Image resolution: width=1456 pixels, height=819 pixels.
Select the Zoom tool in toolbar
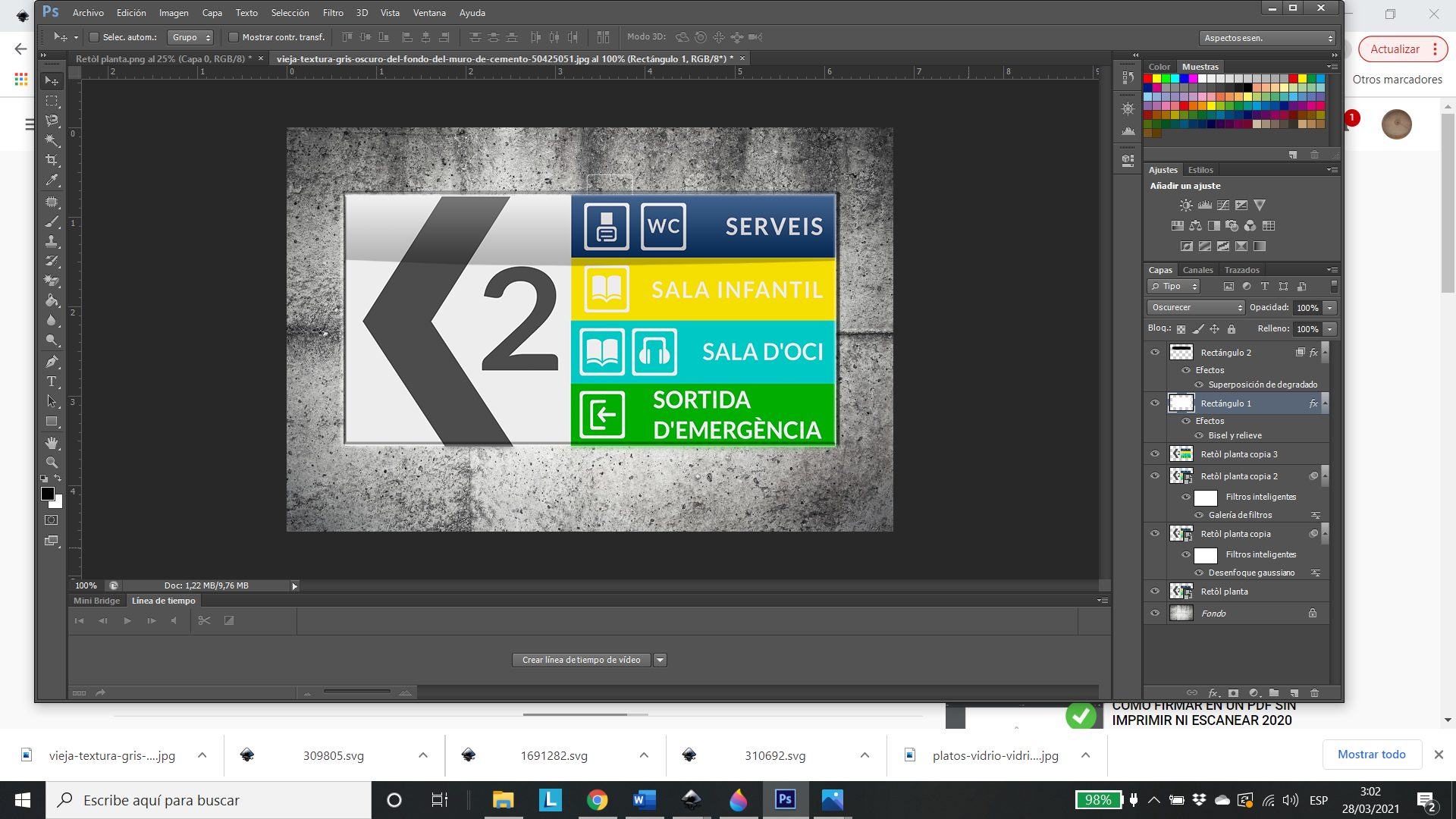point(54,461)
